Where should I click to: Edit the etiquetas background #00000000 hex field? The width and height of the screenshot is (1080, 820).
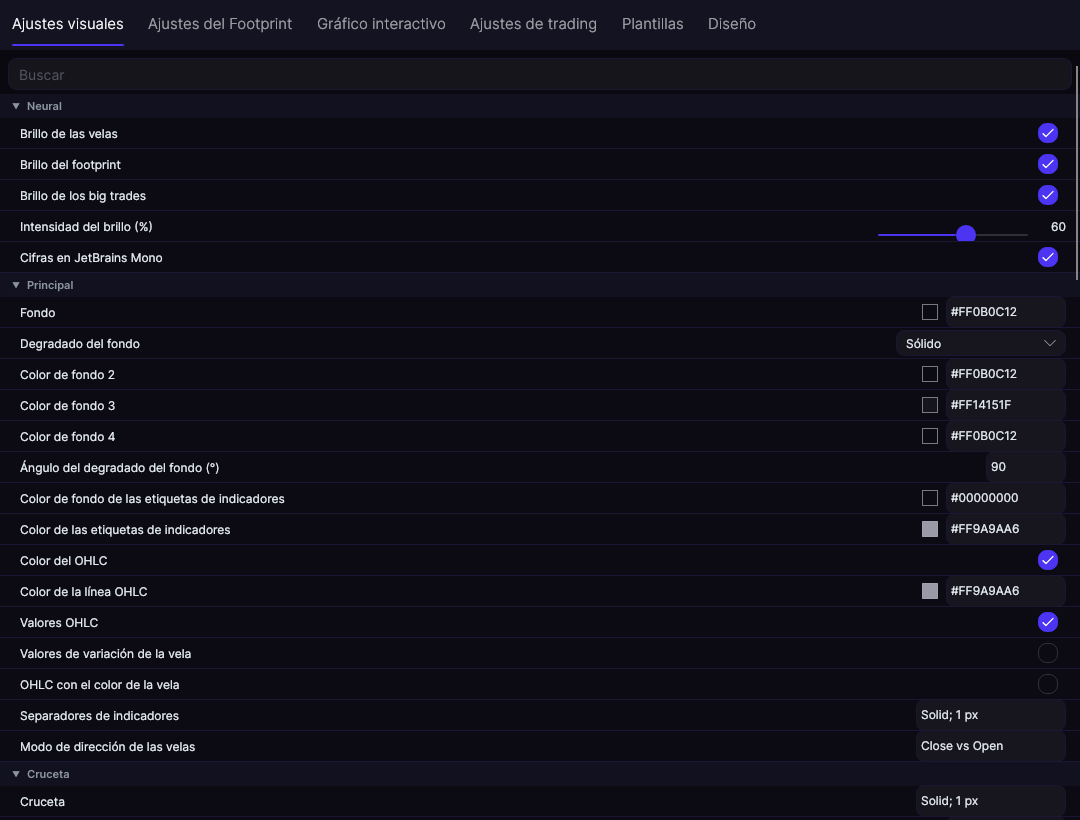coord(1005,498)
